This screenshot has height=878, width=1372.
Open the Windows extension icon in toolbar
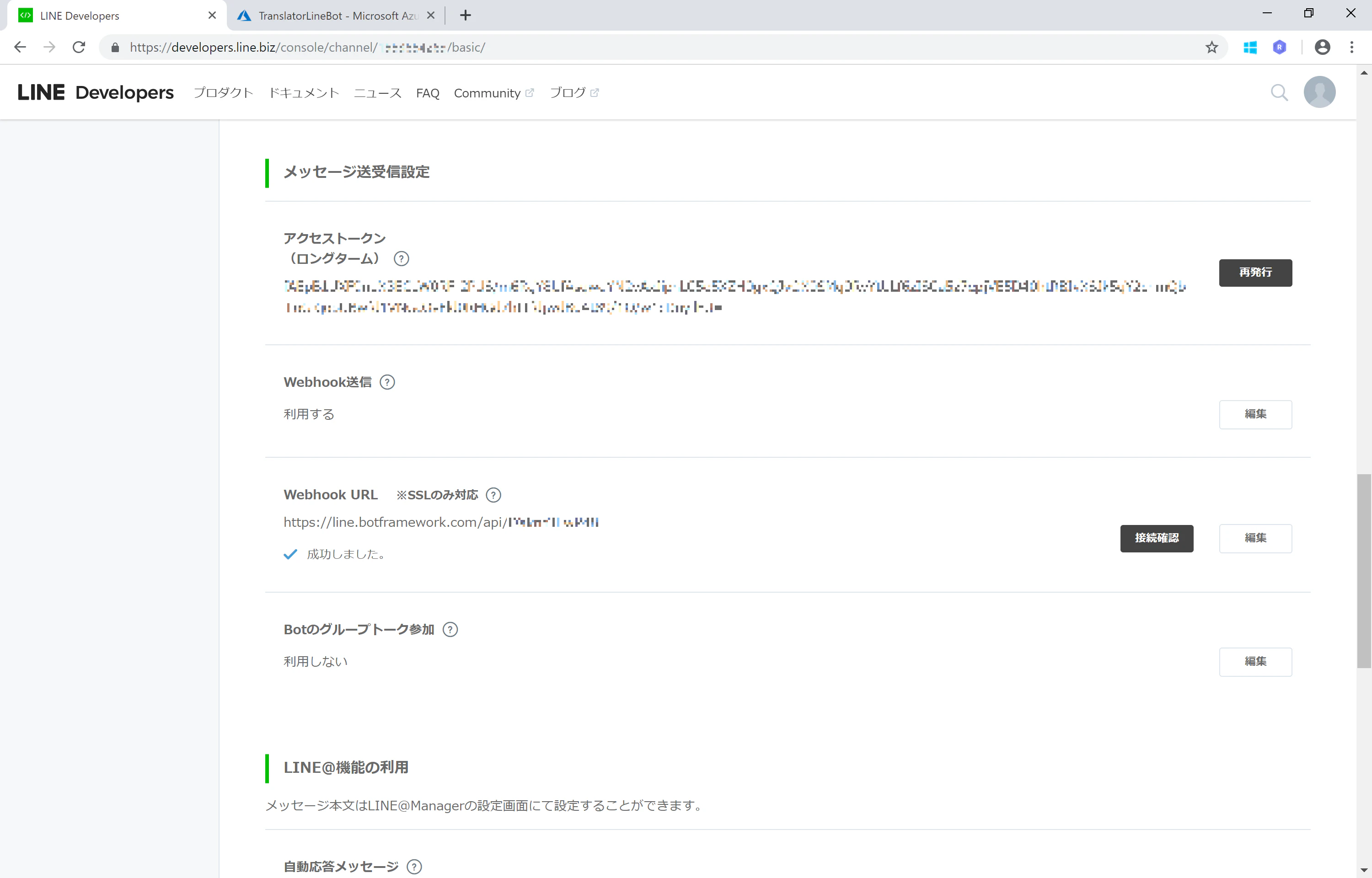[1250, 47]
